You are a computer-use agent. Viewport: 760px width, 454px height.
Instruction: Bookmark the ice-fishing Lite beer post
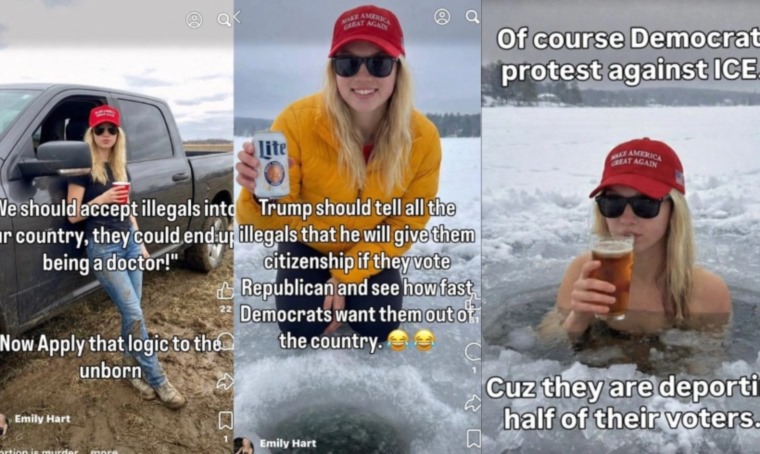tap(474, 438)
